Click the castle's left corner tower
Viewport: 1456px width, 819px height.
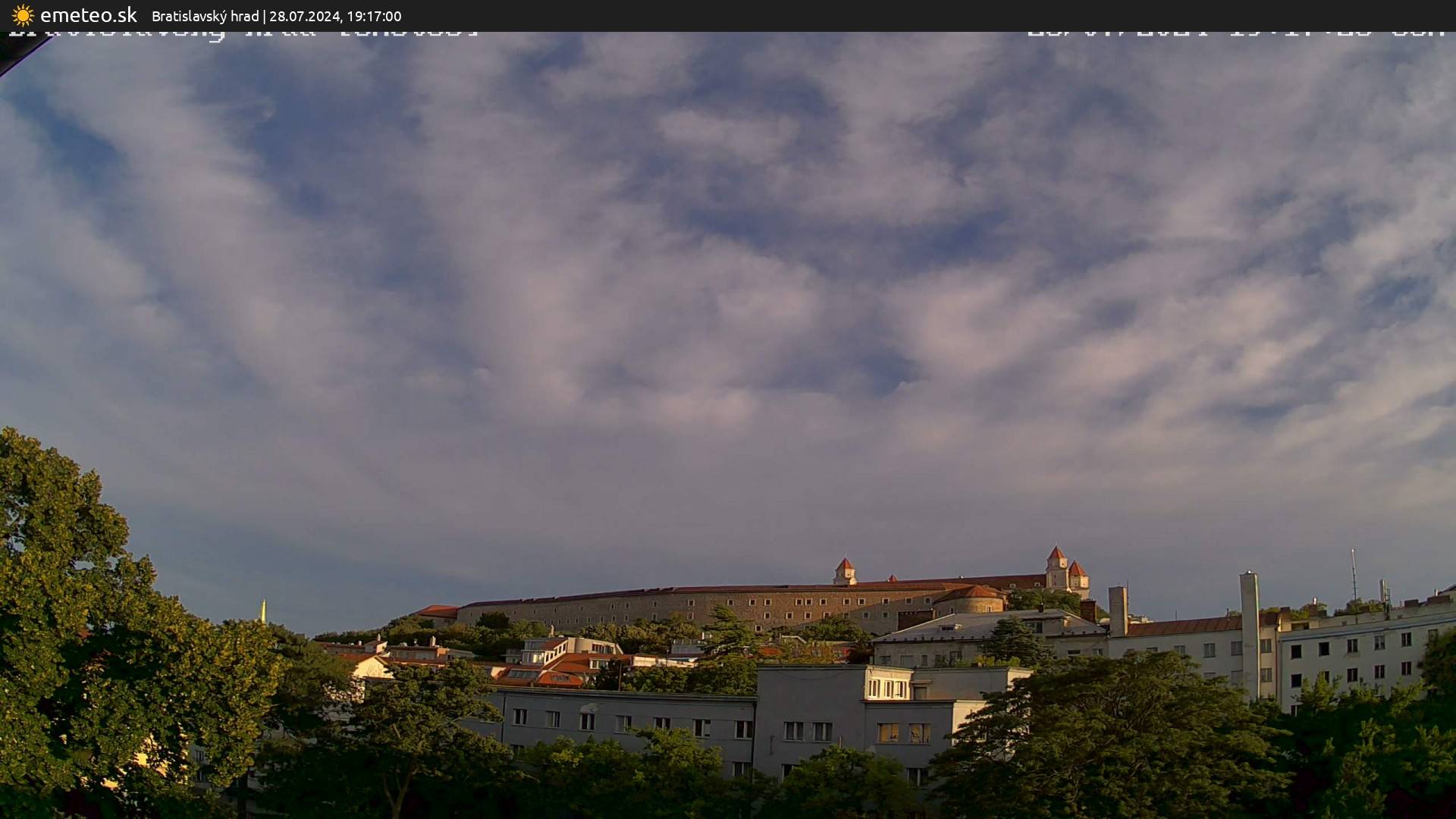click(x=844, y=570)
